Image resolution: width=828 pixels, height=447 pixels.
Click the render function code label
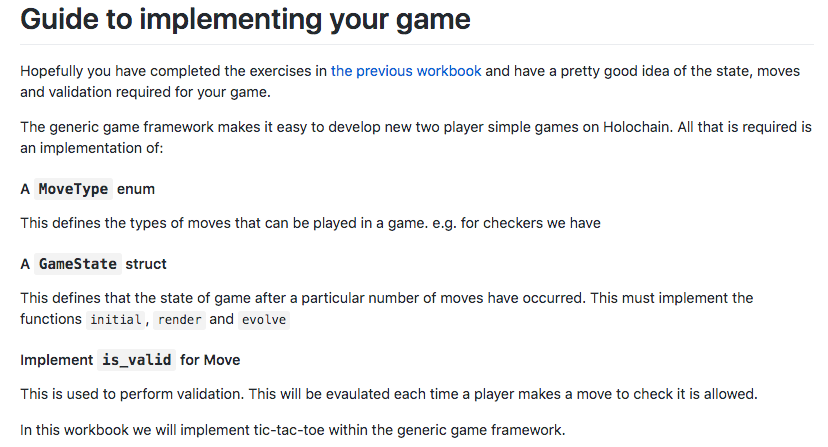coord(180,320)
